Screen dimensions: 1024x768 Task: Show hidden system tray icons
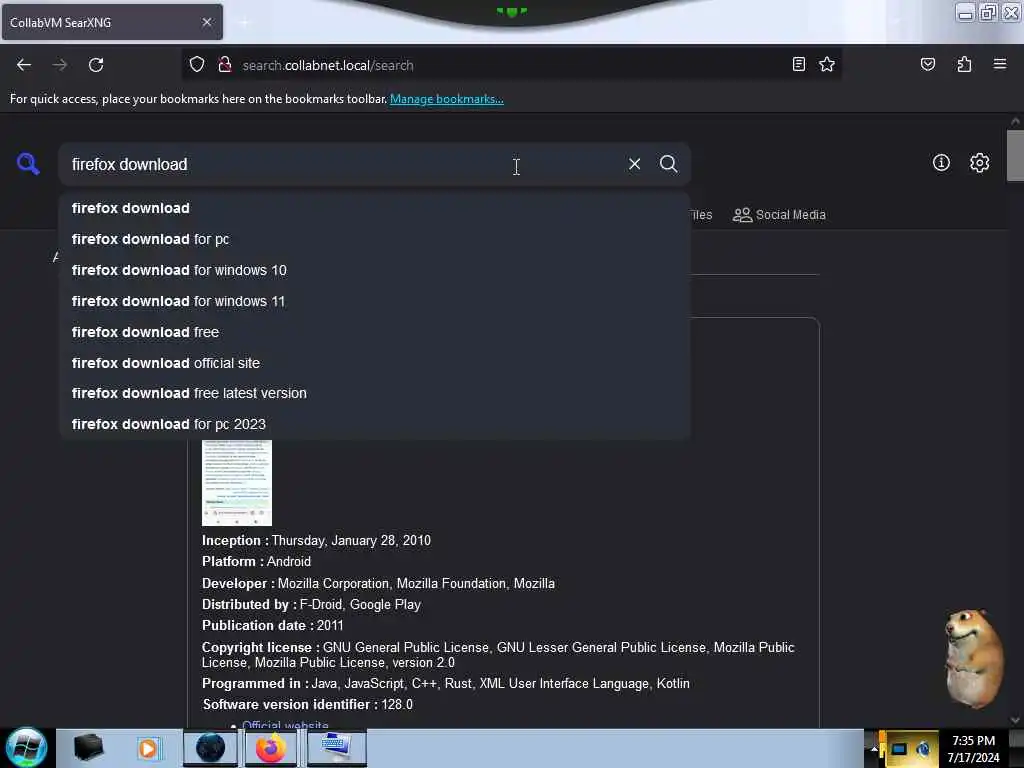click(x=874, y=749)
